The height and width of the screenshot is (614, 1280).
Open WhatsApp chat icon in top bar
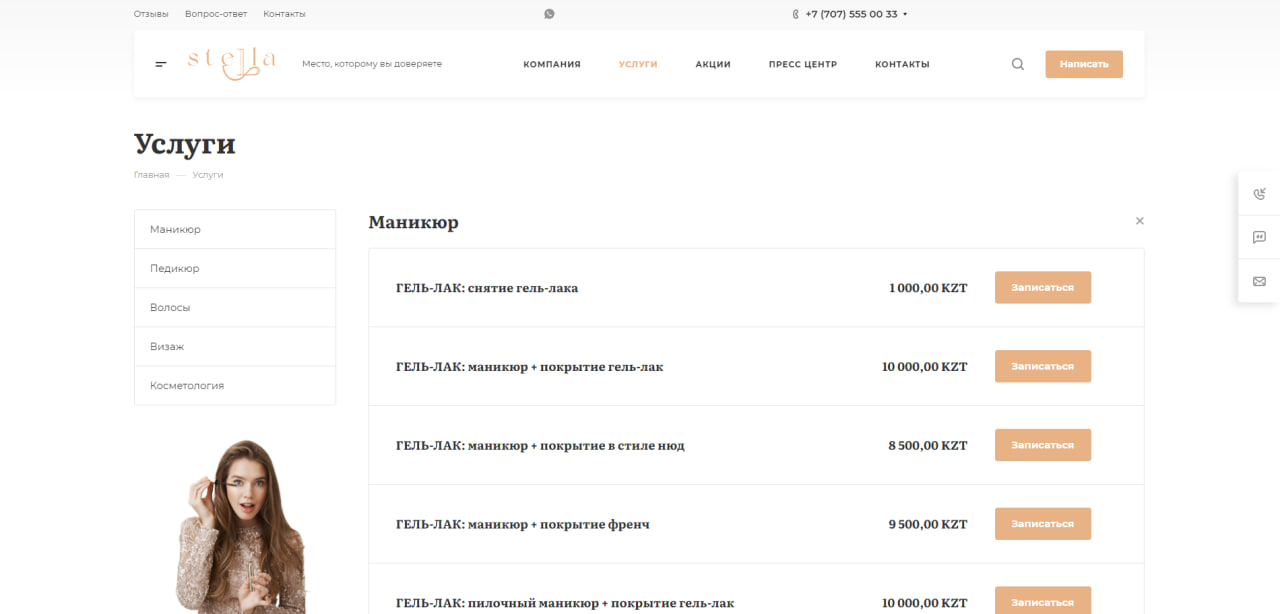click(549, 14)
